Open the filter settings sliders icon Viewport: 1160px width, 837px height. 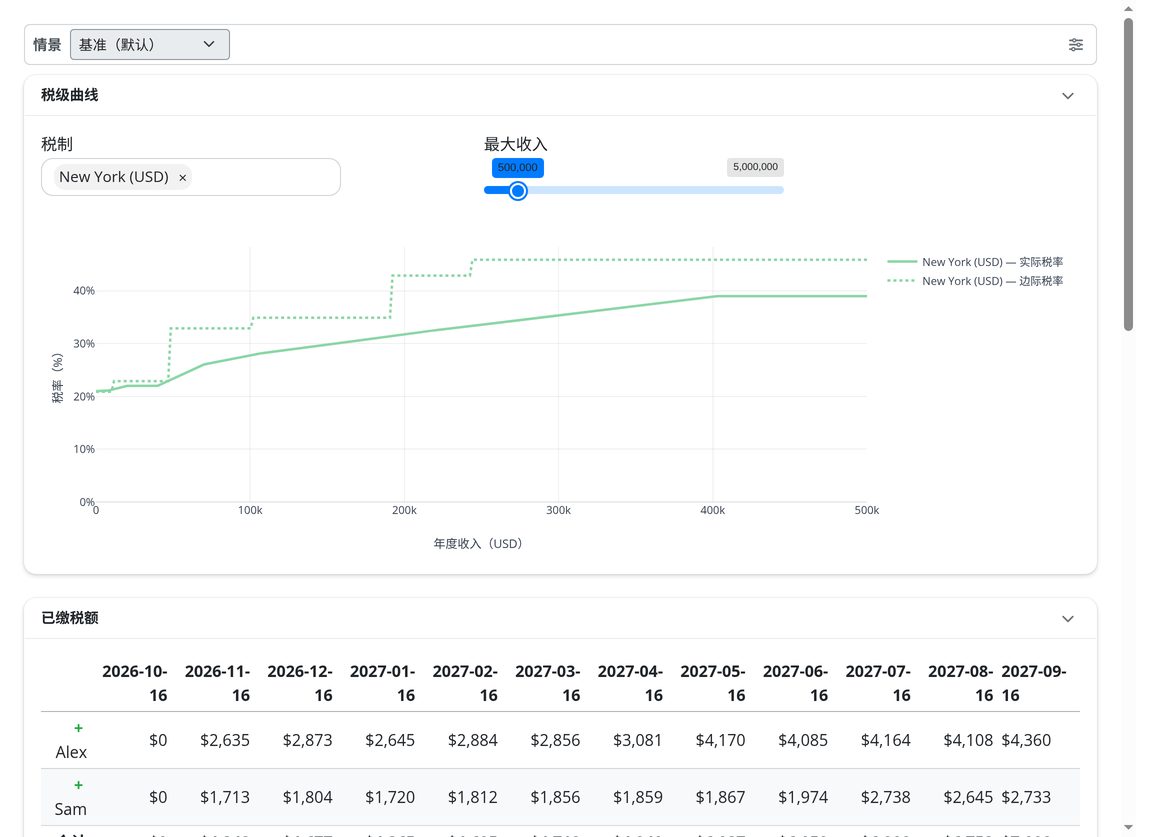[1076, 44]
